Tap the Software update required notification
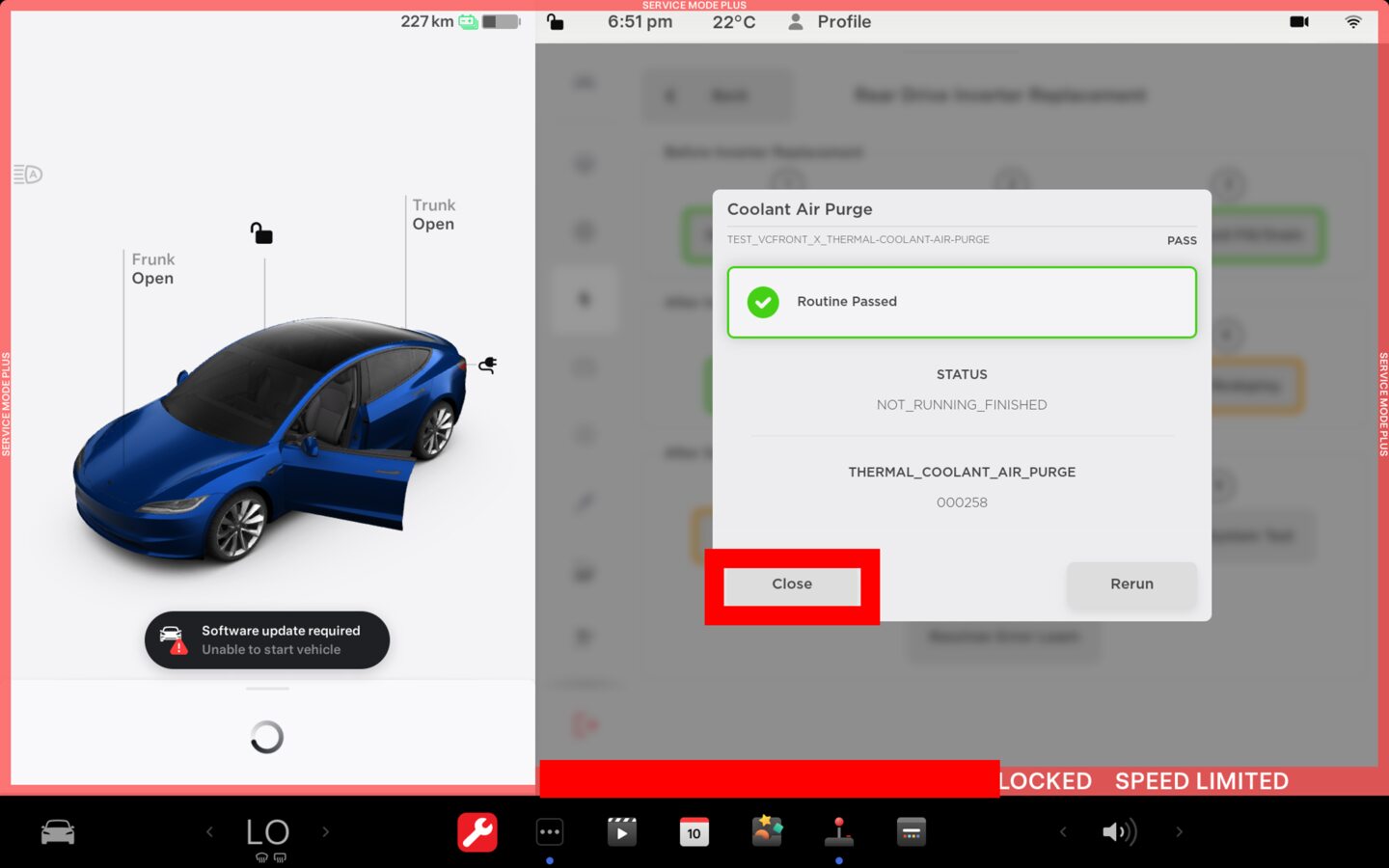 (x=267, y=639)
